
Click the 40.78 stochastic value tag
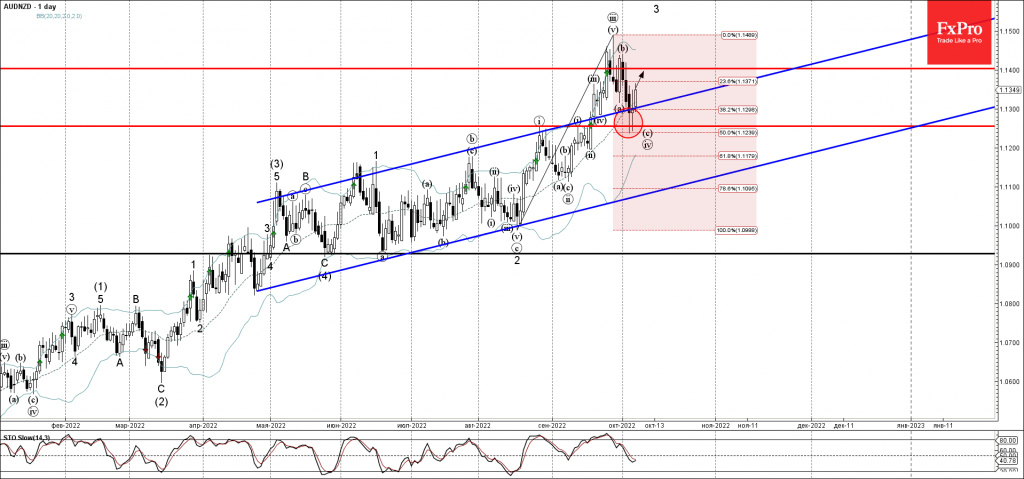click(x=1007, y=459)
